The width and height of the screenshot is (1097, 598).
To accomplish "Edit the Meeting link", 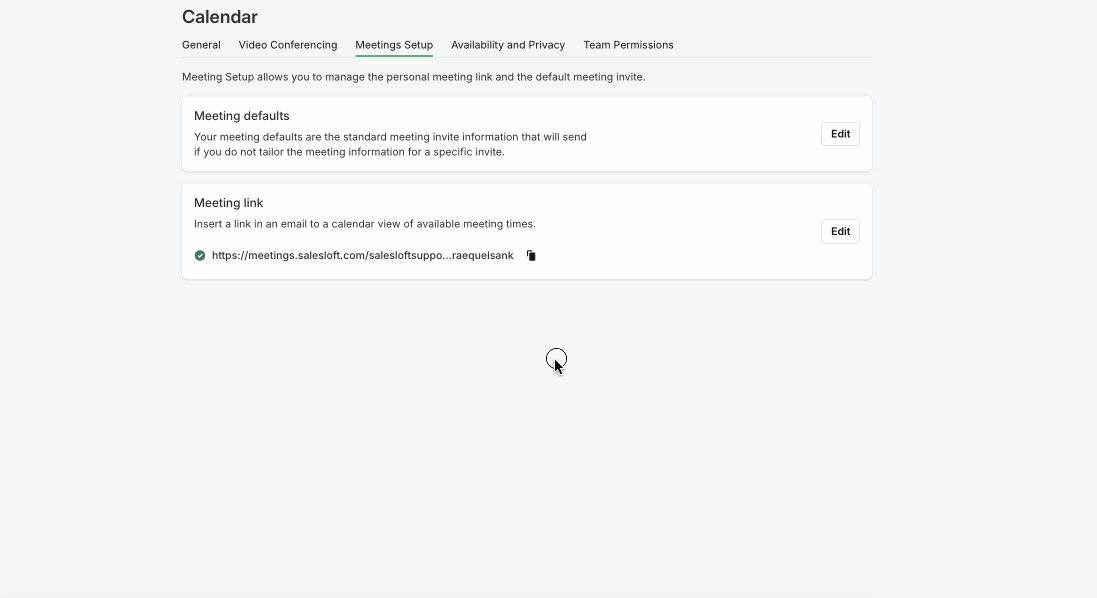I will (840, 232).
